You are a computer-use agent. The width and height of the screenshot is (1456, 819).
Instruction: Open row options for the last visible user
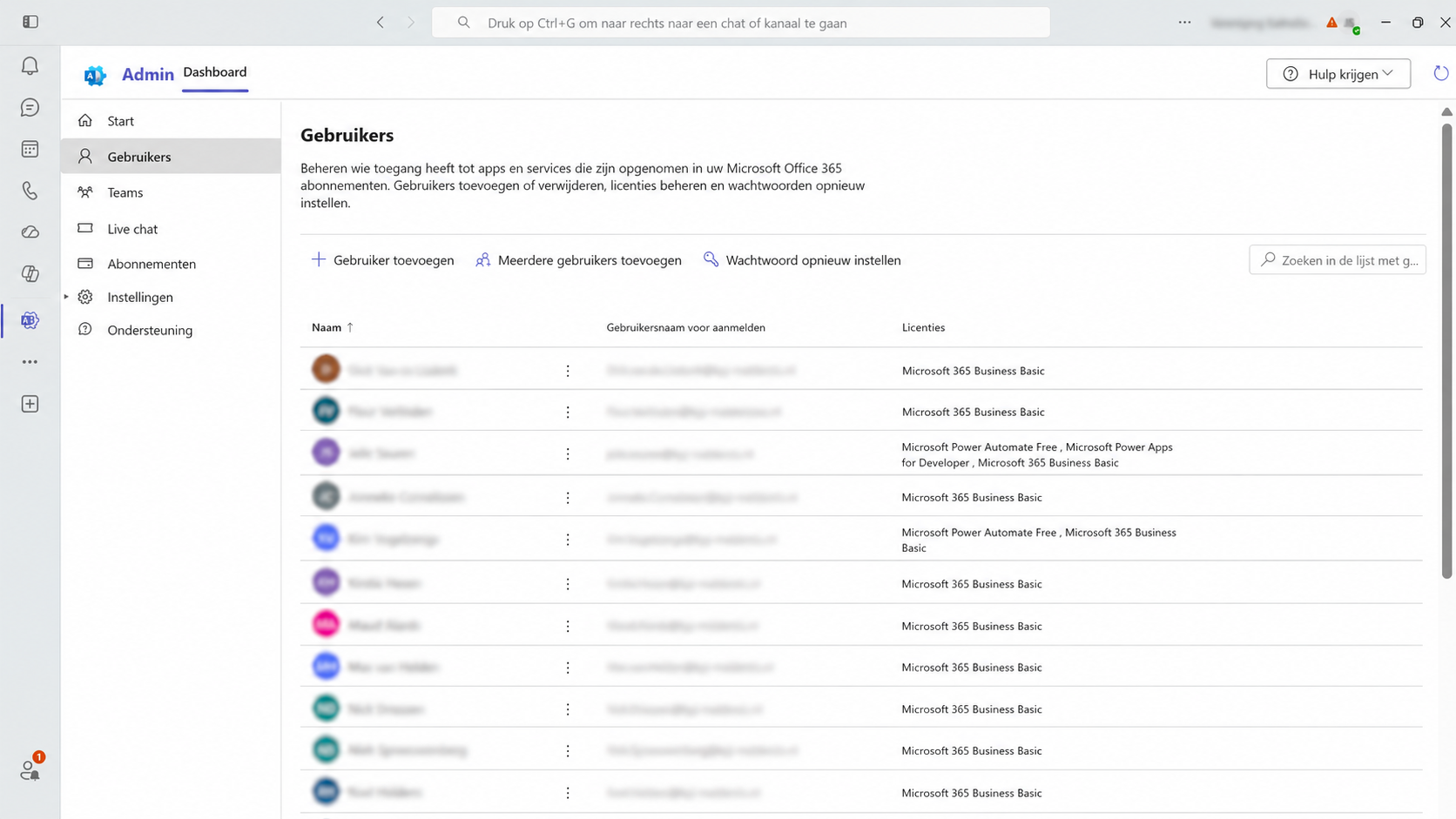[x=568, y=793]
